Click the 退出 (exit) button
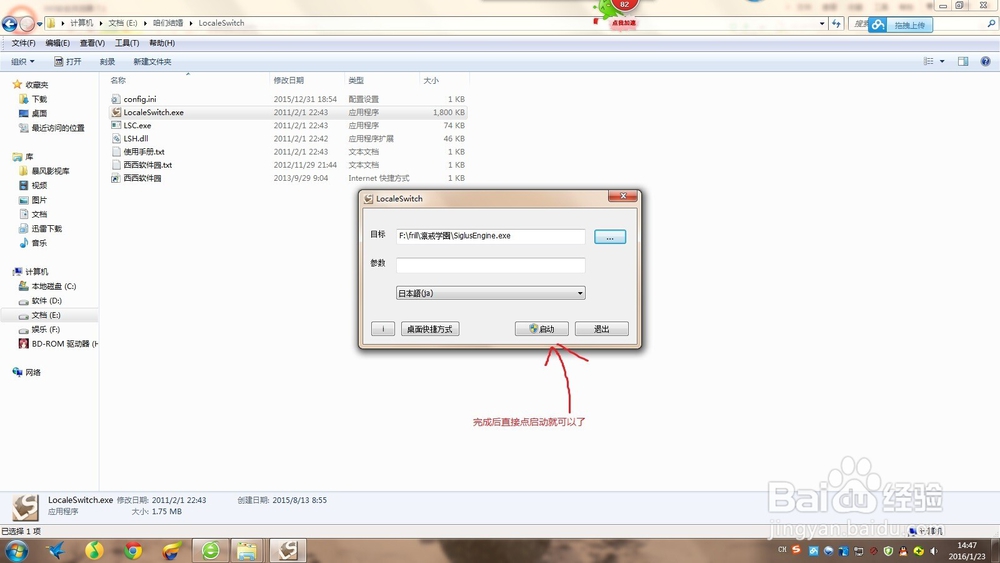The height and width of the screenshot is (563, 1000). [601, 329]
